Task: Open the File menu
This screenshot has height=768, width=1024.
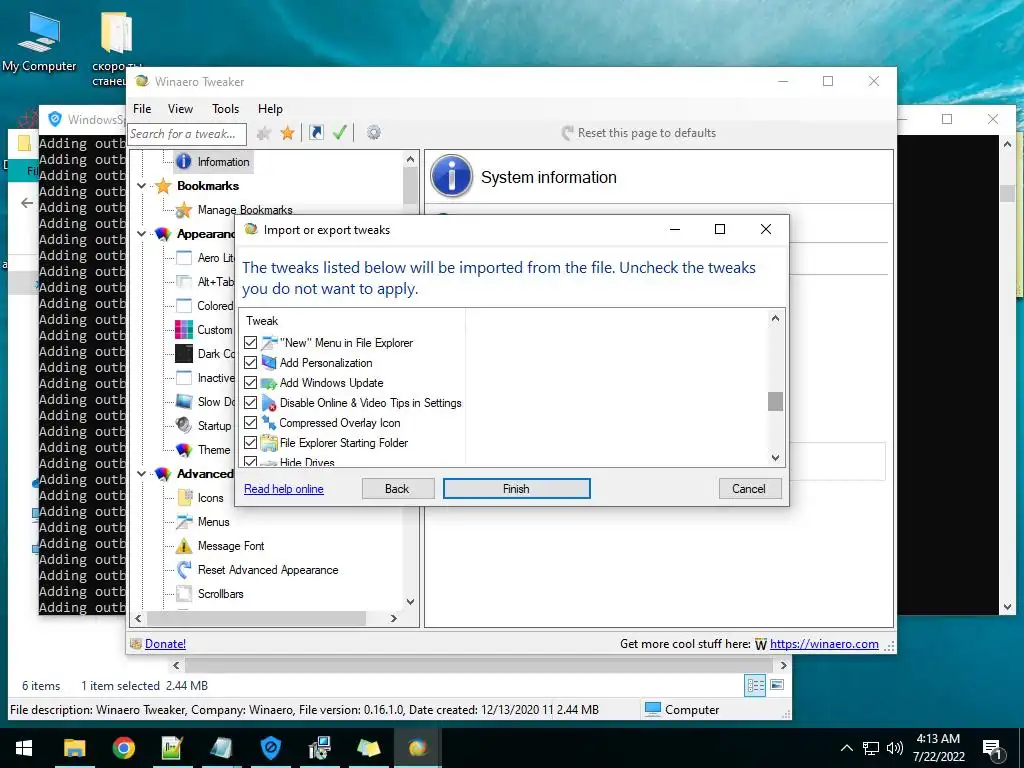Action: pyautogui.click(x=142, y=109)
